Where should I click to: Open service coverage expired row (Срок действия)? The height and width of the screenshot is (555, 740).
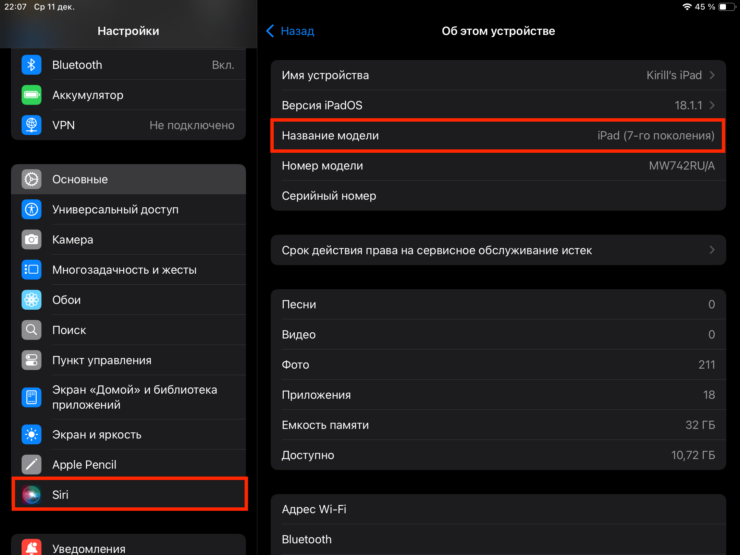coord(498,250)
